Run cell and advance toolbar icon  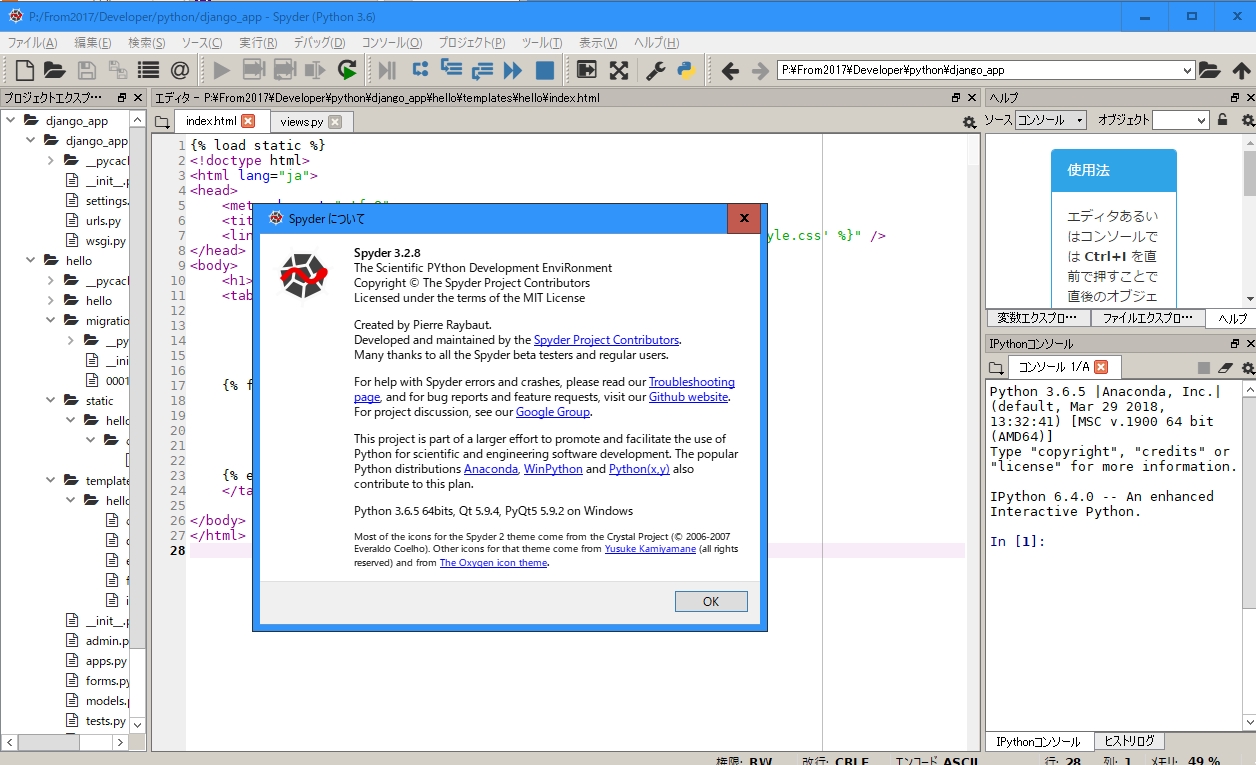[x=284, y=70]
